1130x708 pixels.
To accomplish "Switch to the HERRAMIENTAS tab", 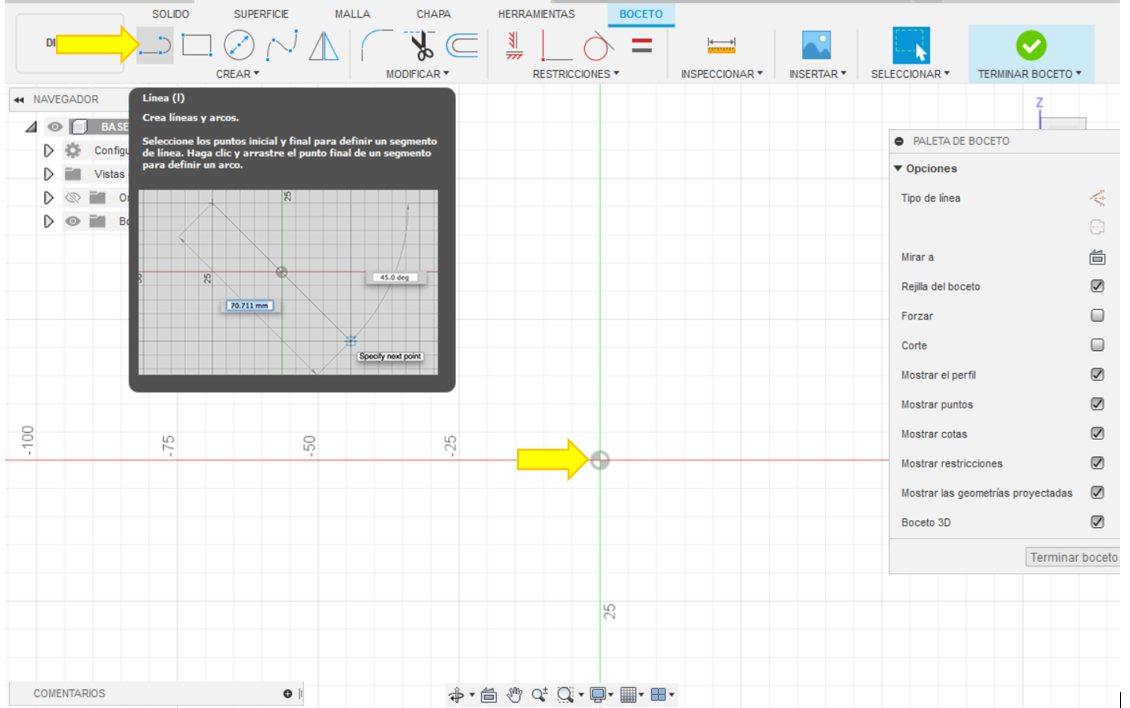I will tap(536, 14).
